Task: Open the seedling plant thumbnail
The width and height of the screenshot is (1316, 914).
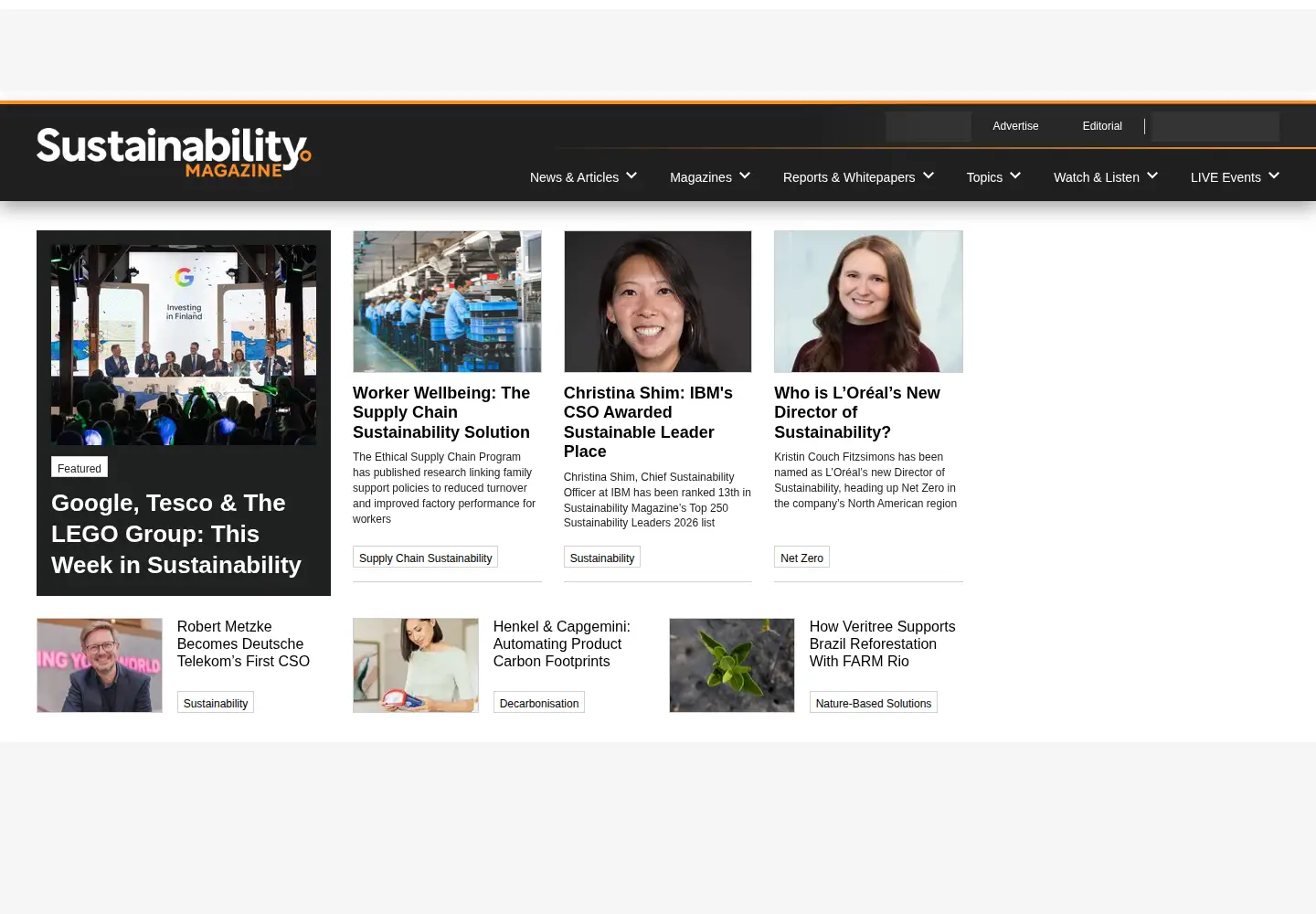Action: pos(732,665)
